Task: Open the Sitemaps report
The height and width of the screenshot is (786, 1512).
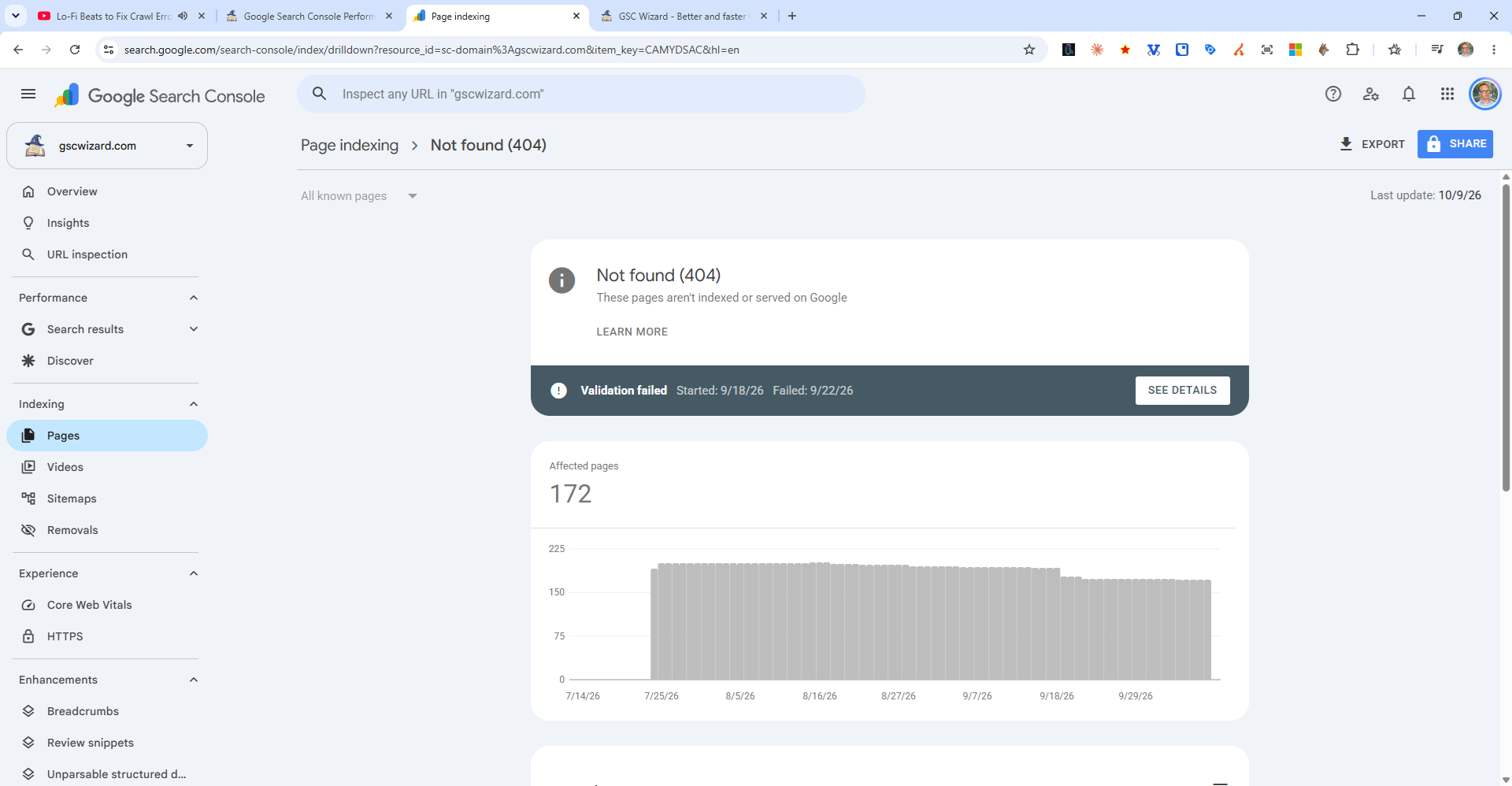Action: (x=107, y=499)
